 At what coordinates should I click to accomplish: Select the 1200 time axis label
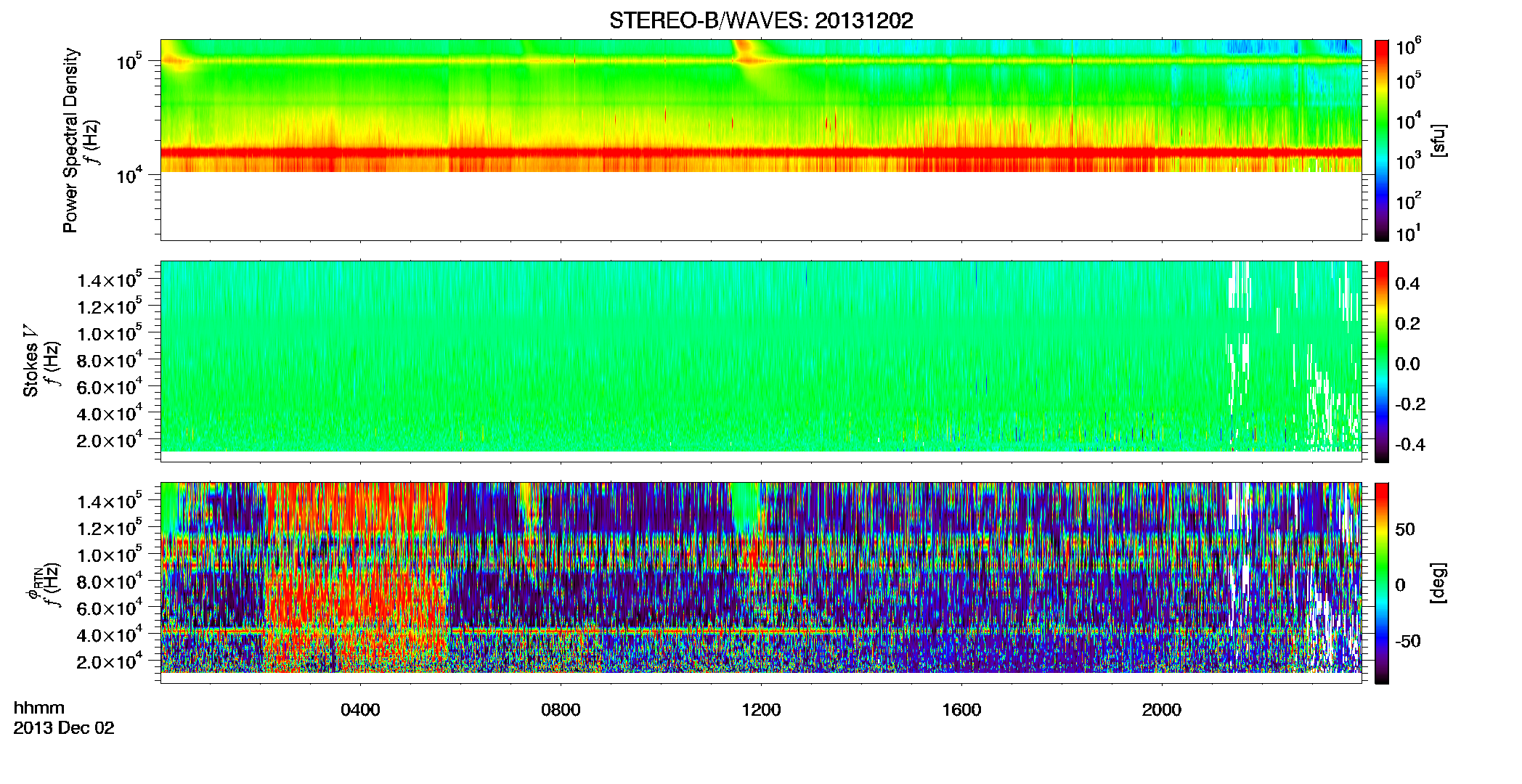761,710
